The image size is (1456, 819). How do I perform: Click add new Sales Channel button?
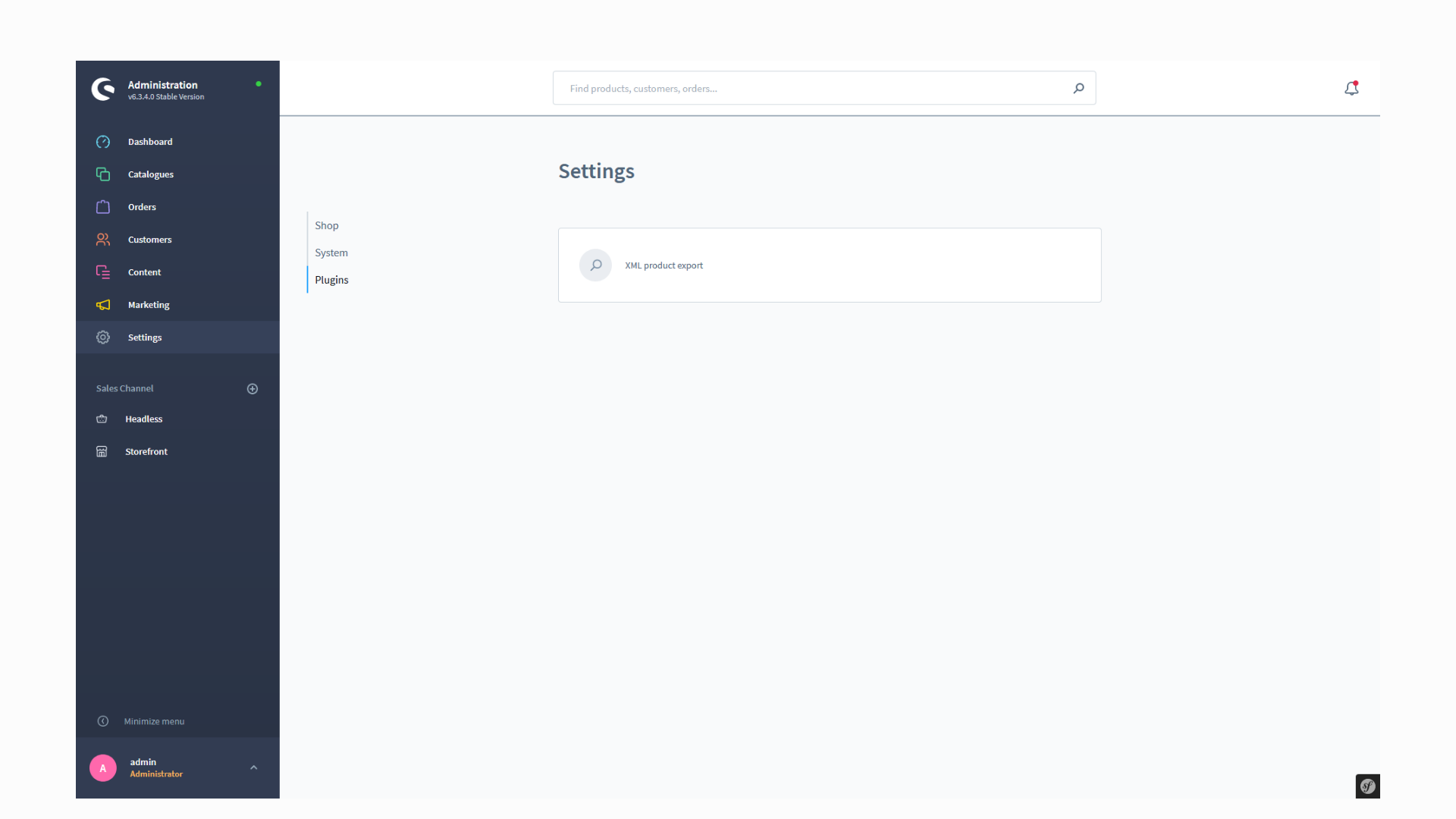pos(252,388)
